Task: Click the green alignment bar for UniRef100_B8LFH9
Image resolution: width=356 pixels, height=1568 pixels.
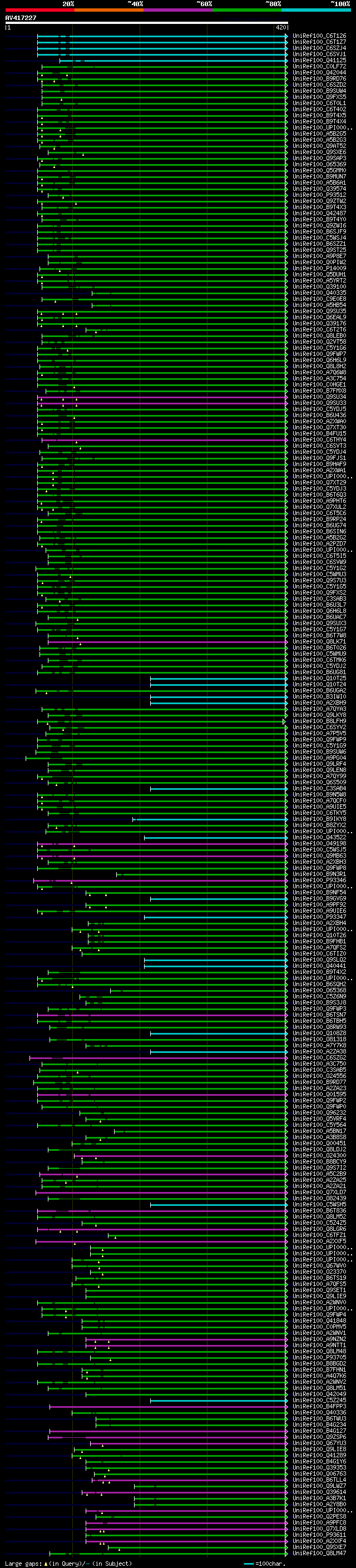Action: pyautogui.click(x=161, y=721)
